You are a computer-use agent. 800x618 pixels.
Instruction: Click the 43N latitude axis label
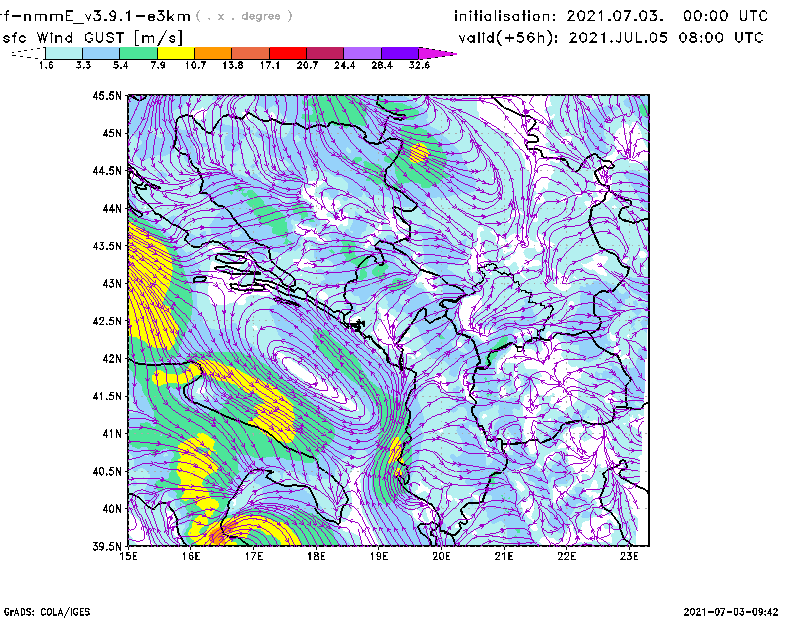(x=112, y=283)
